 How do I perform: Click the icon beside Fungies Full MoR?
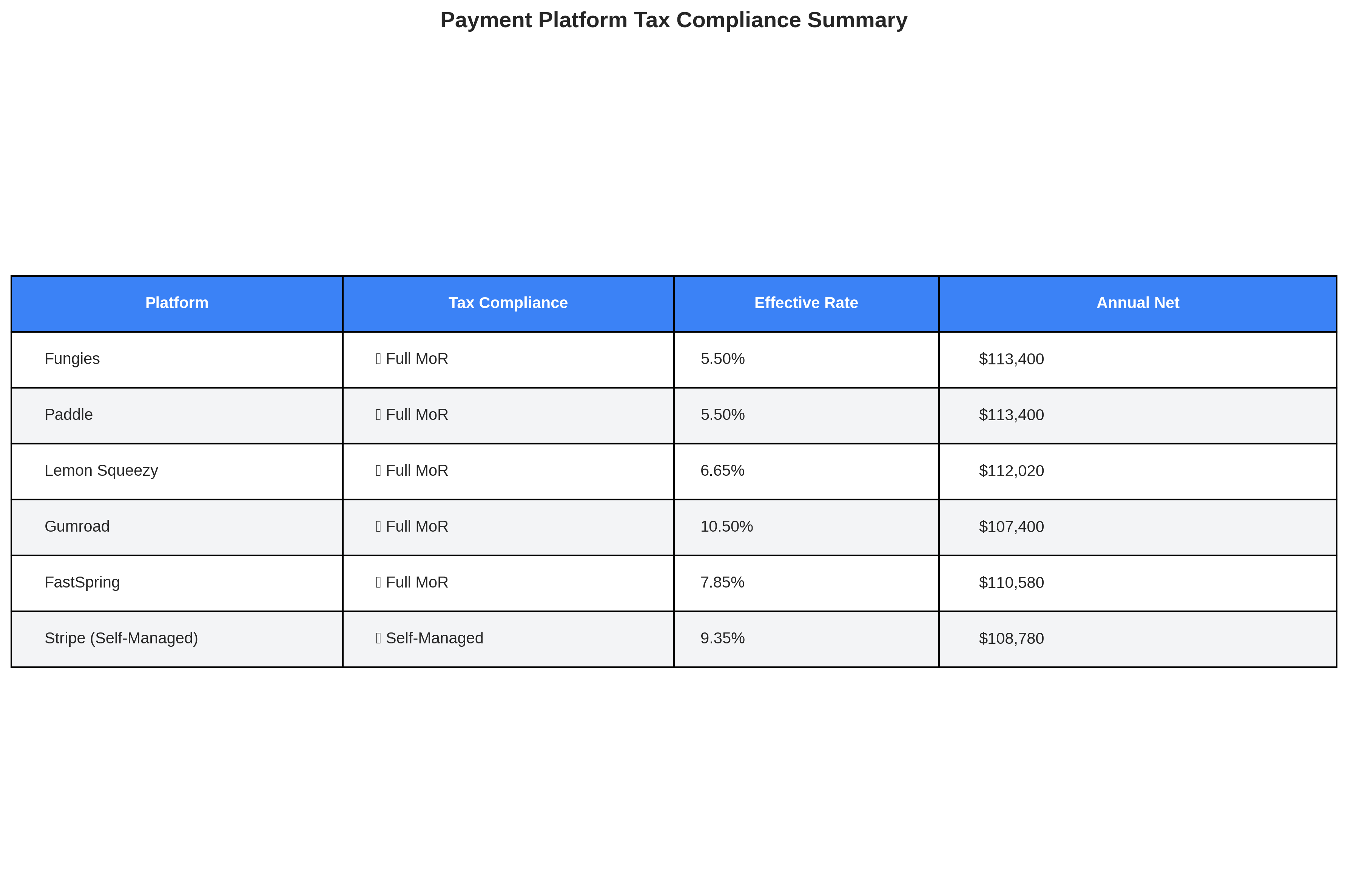click(x=378, y=359)
